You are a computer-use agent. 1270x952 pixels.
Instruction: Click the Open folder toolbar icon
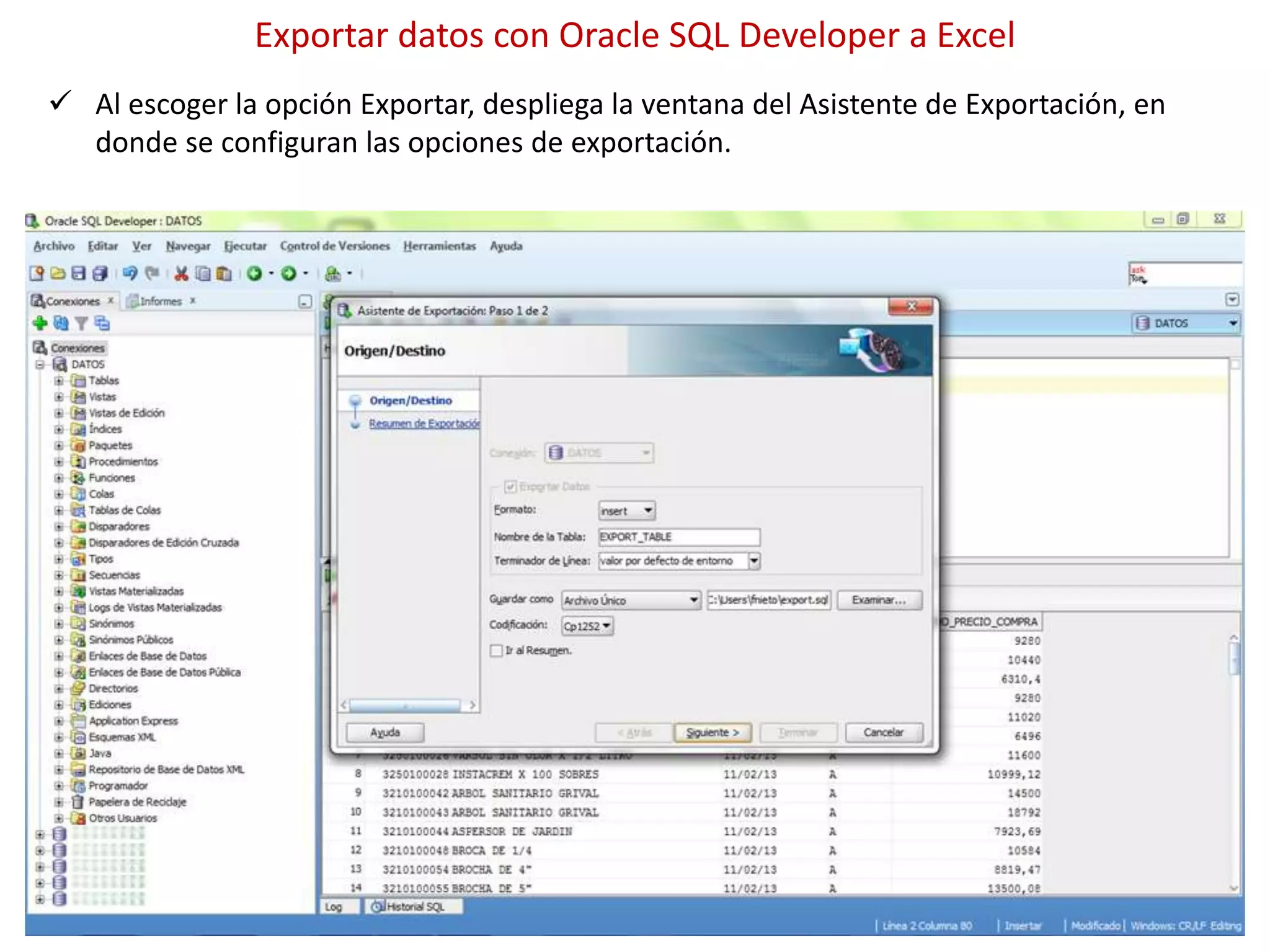click(58, 273)
